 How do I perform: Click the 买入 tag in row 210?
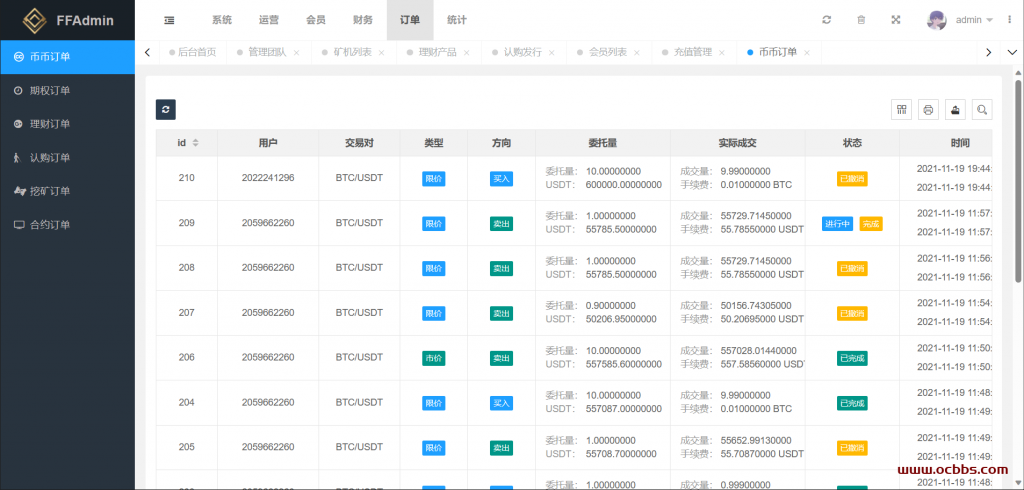point(502,179)
